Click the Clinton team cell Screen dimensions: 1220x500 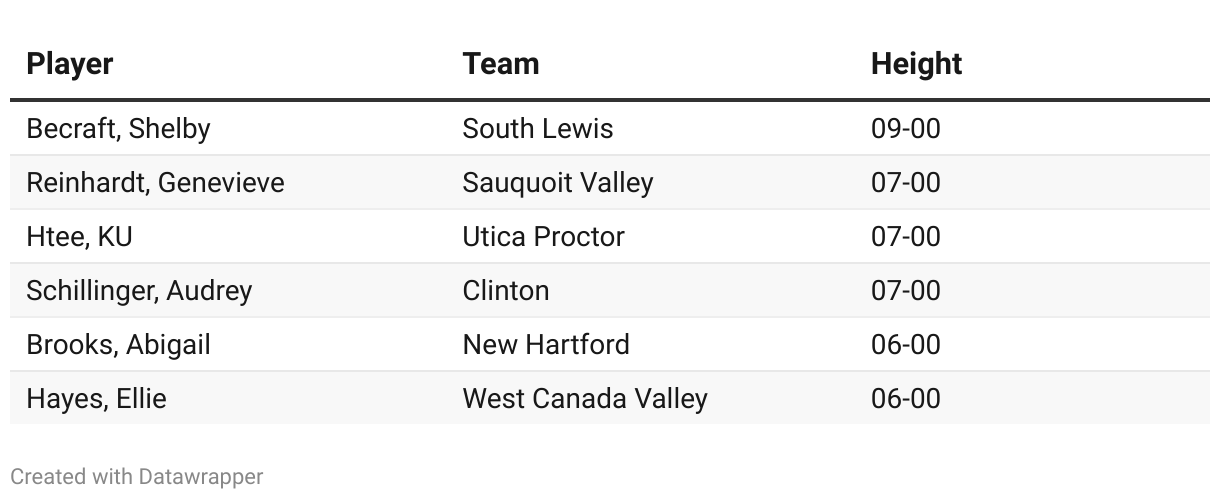coord(506,291)
